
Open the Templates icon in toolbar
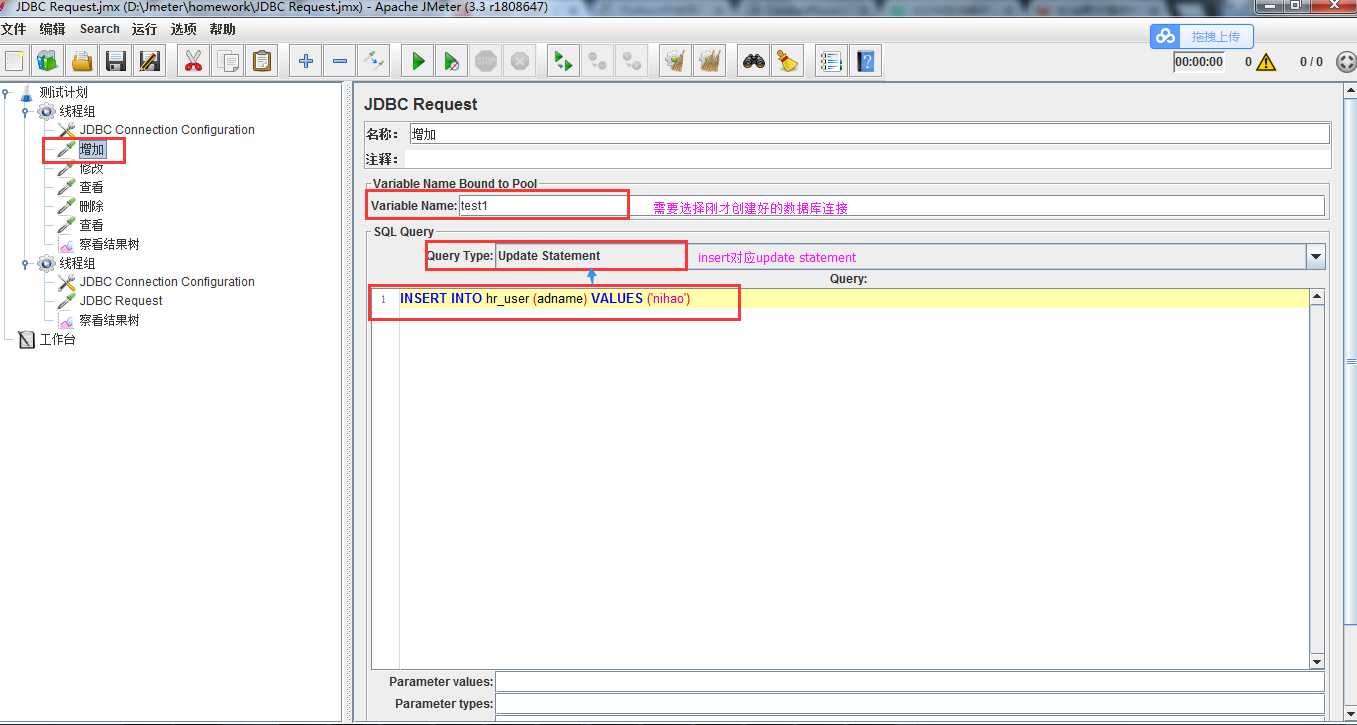[47, 61]
